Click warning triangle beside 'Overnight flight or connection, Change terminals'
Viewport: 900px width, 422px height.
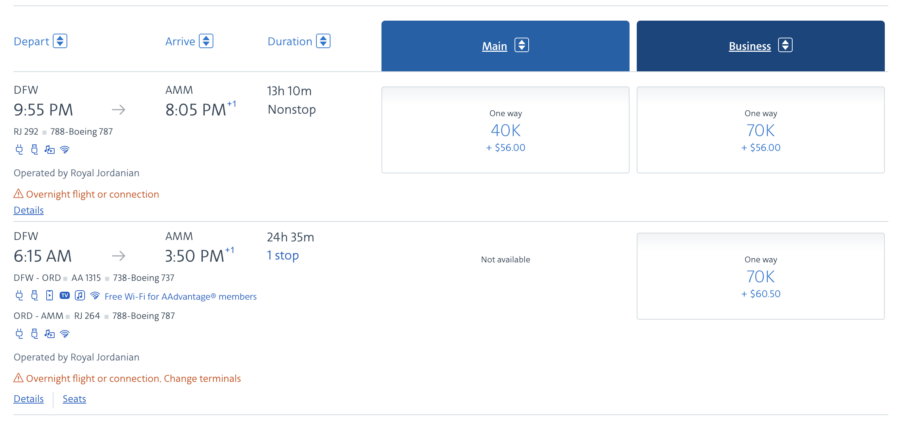click(18, 378)
